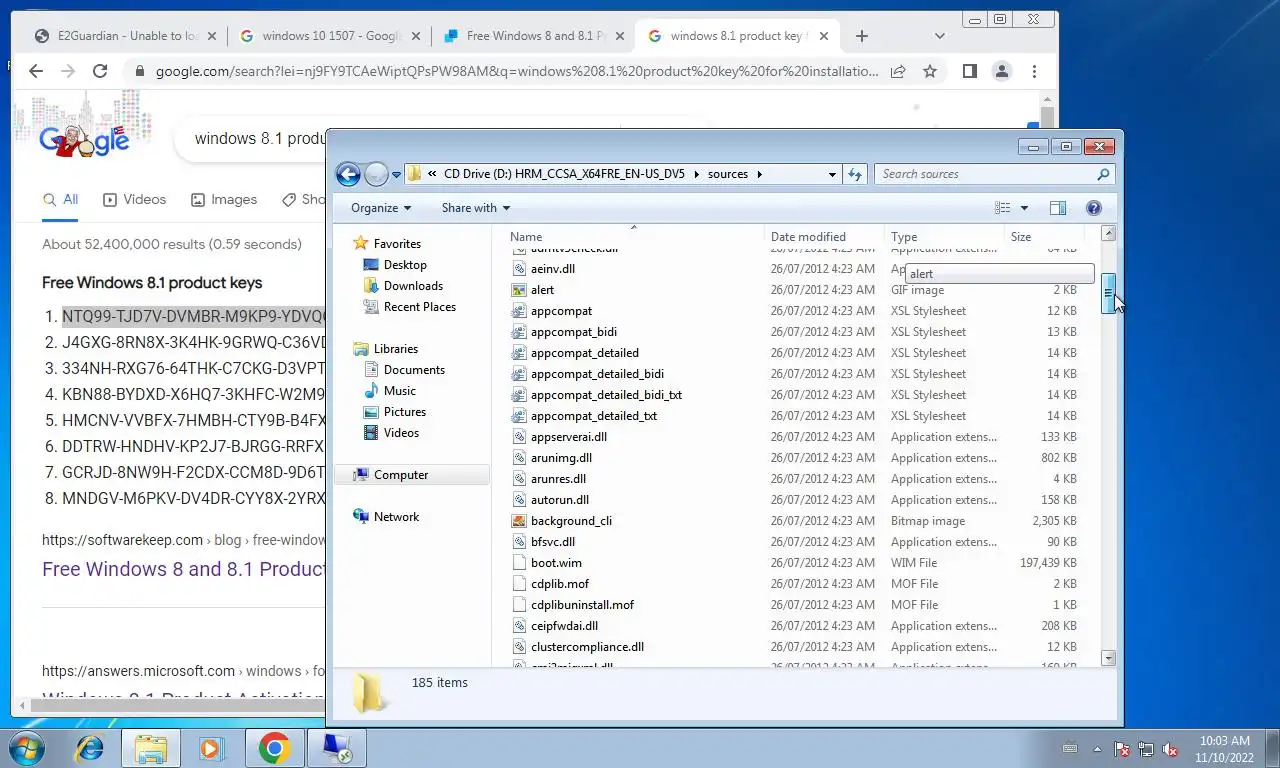The width and height of the screenshot is (1280, 768).
Task: Open Chrome three-dot menu
Action: click(1034, 71)
